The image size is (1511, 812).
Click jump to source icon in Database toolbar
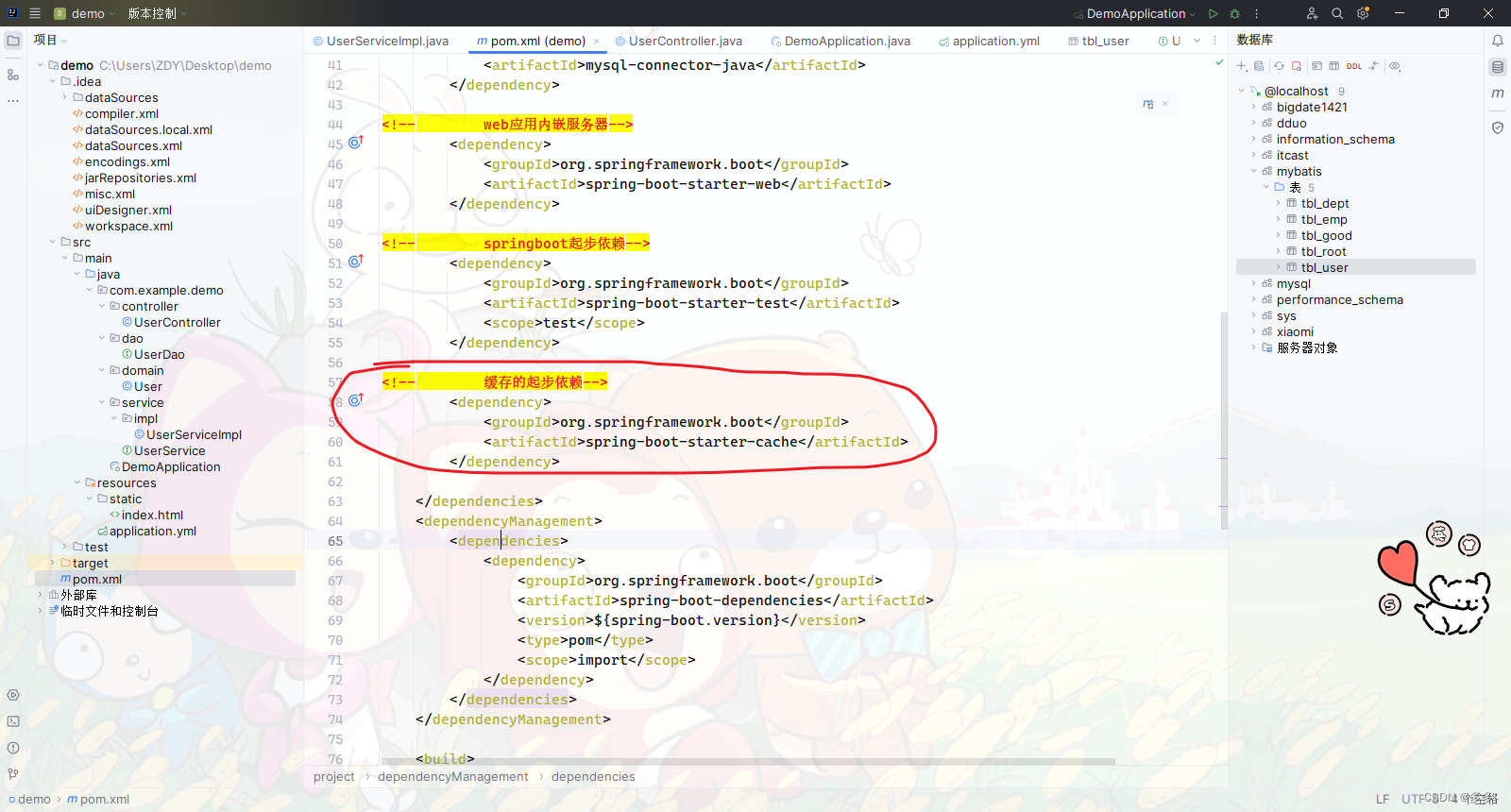click(1373, 66)
